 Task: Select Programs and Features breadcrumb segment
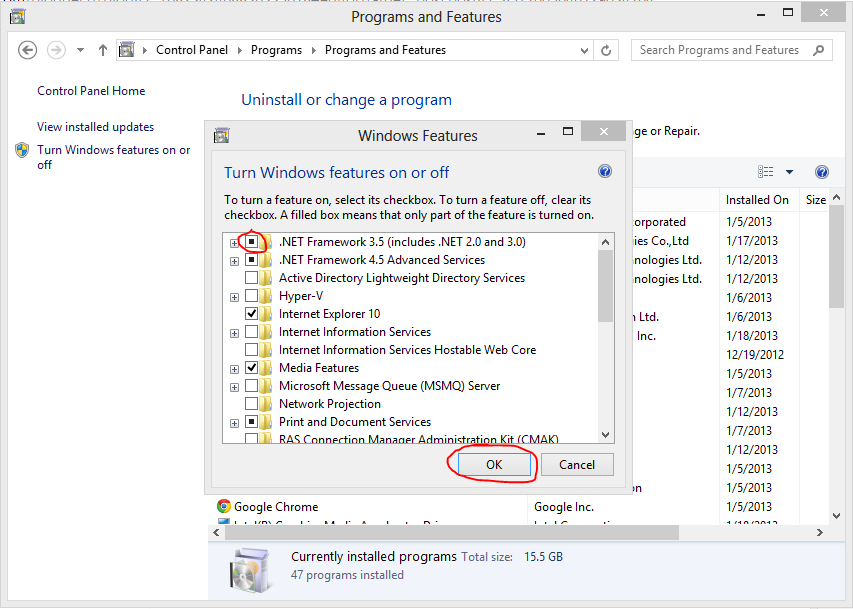pyautogui.click(x=385, y=50)
